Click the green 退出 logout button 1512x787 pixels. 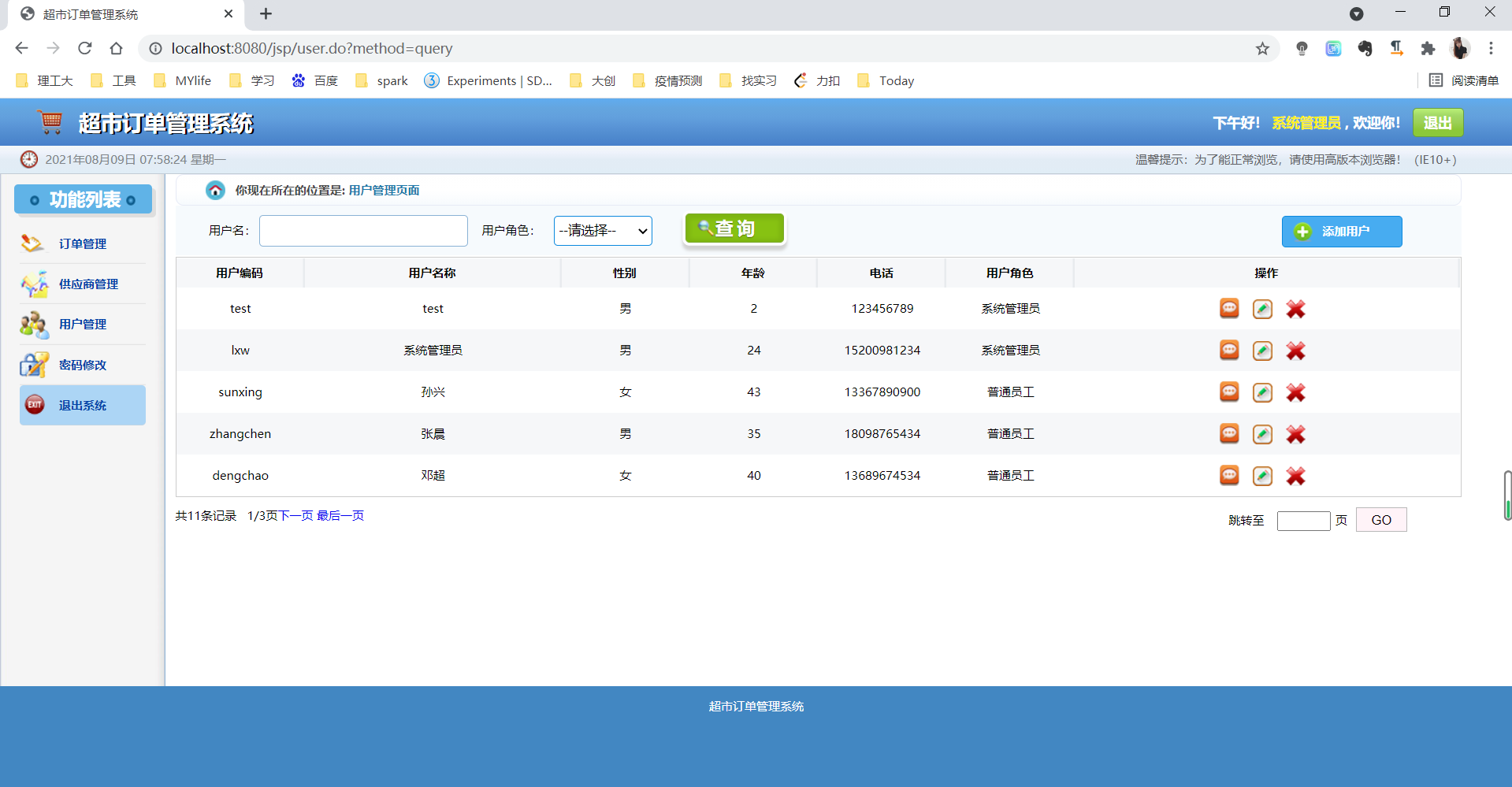tap(1438, 123)
